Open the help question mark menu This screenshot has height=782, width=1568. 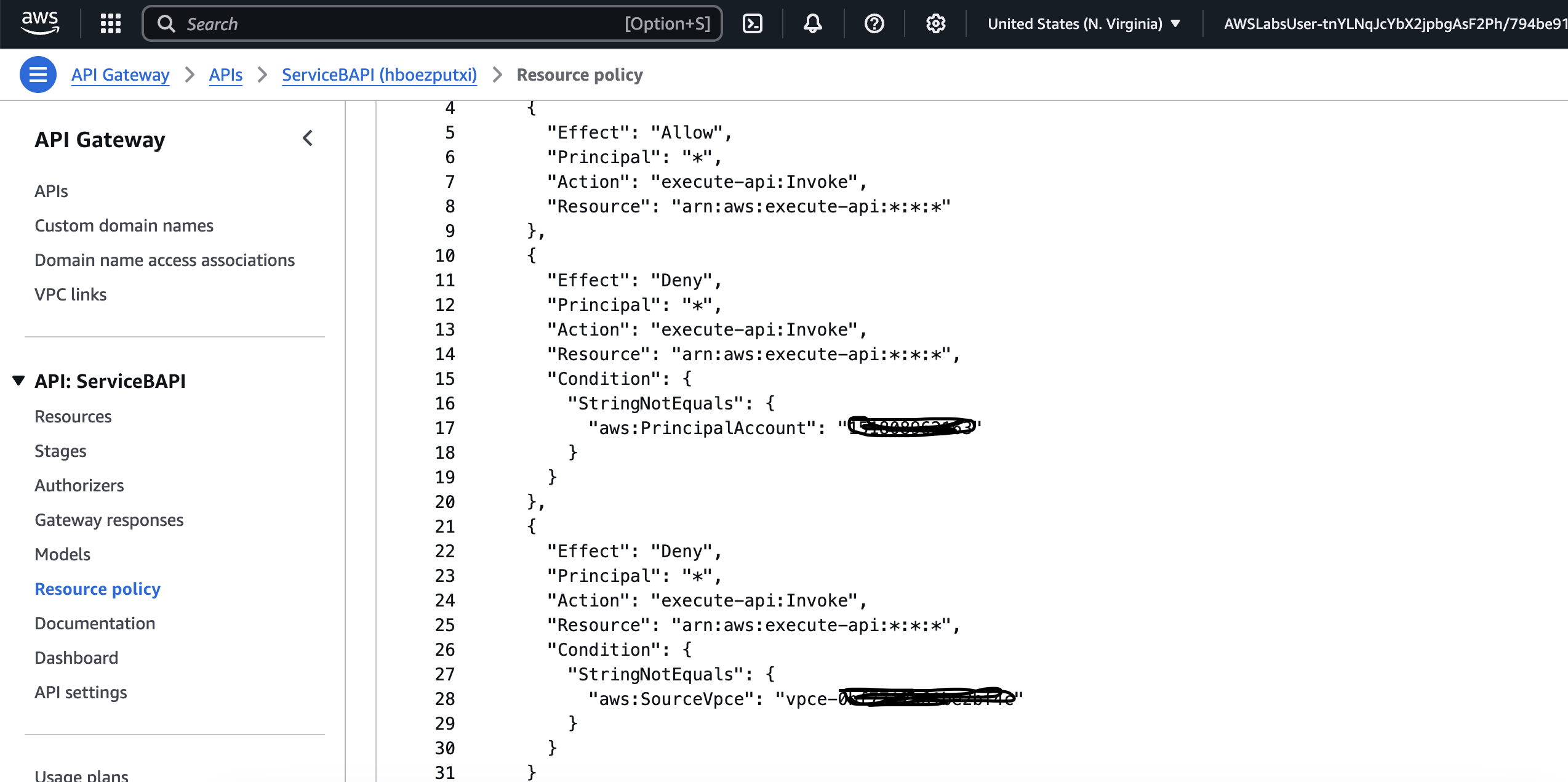(x=874, y=23)
